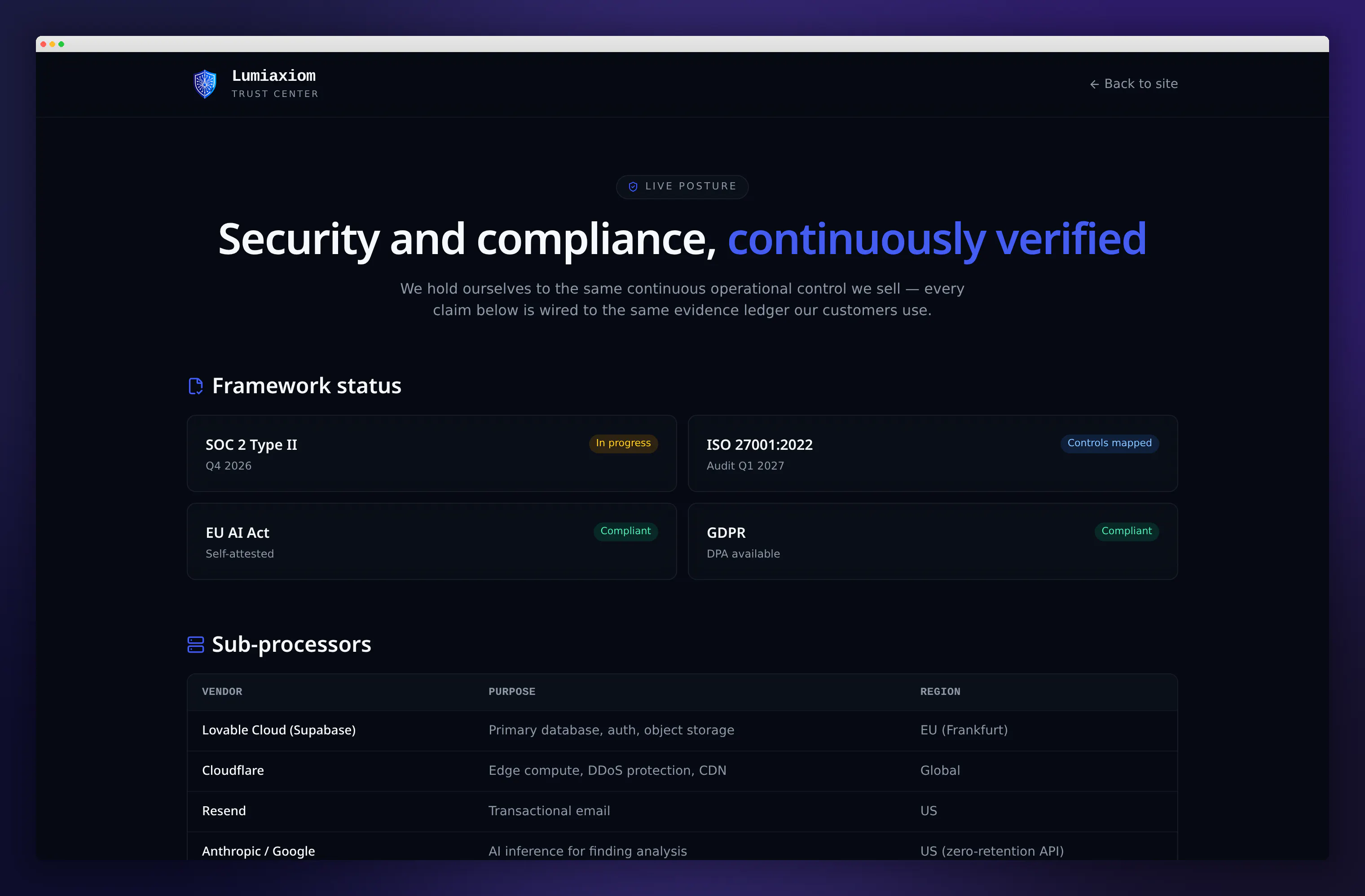Click the back arrow icon in header
The width and height of the screenshot is (1365, 896).
coord(1094,84)
